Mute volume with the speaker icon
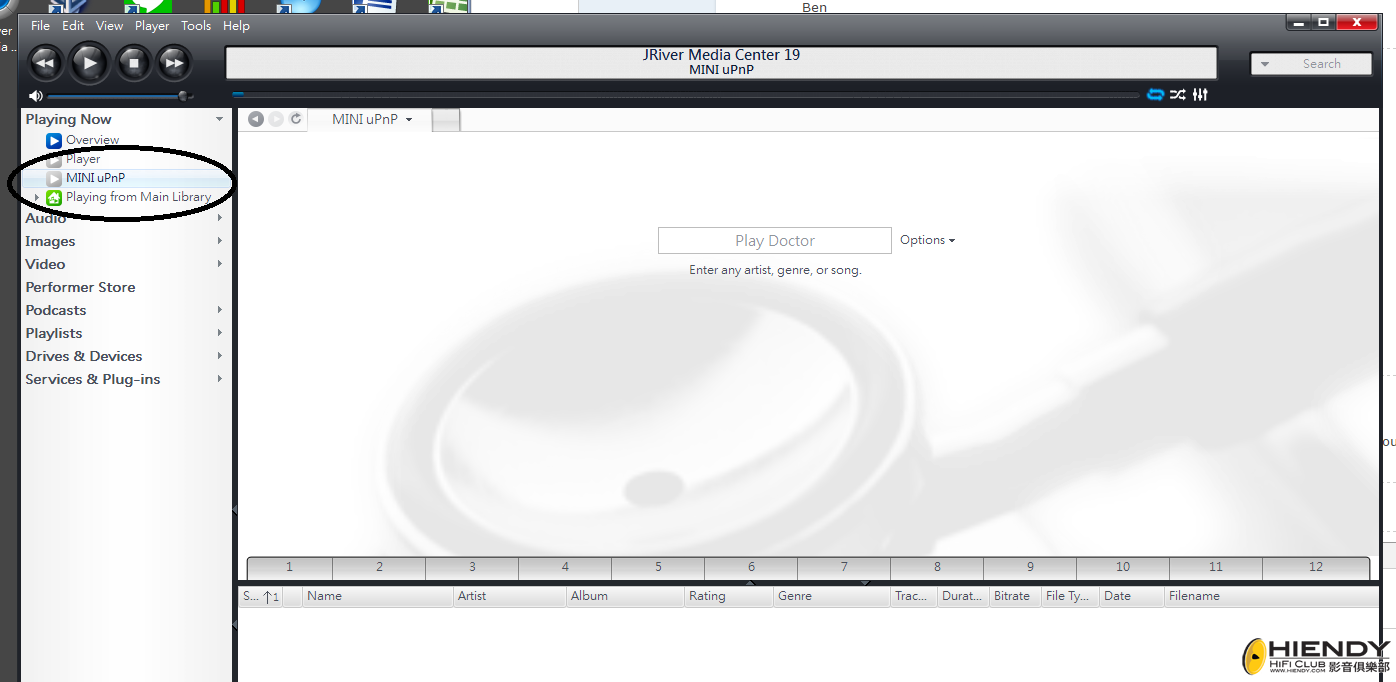Screen dimensions: 1396x682 (36, 96)
